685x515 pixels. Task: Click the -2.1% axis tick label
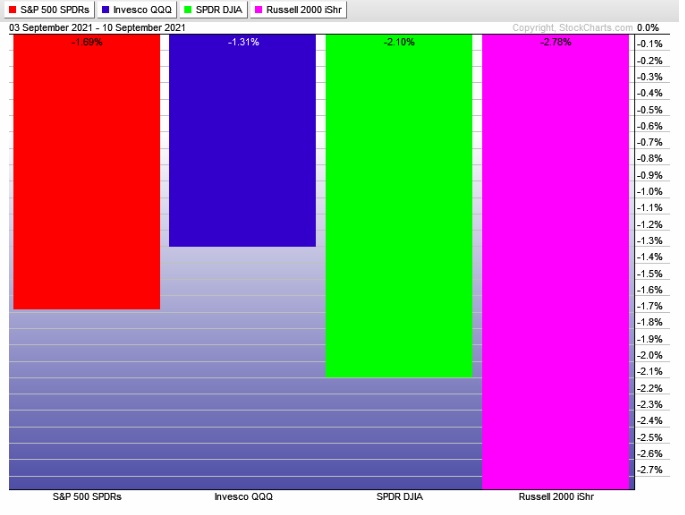[x=650, y=372]
